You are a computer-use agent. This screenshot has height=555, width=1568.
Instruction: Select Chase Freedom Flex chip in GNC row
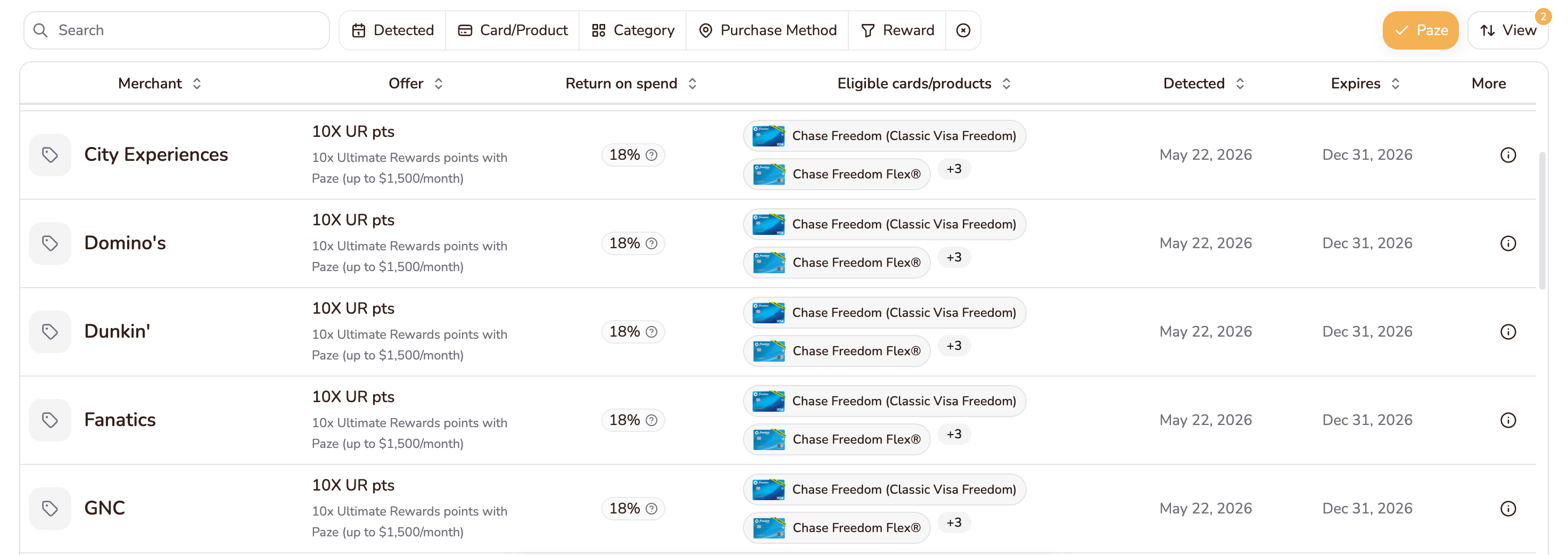tap(836, 528)
